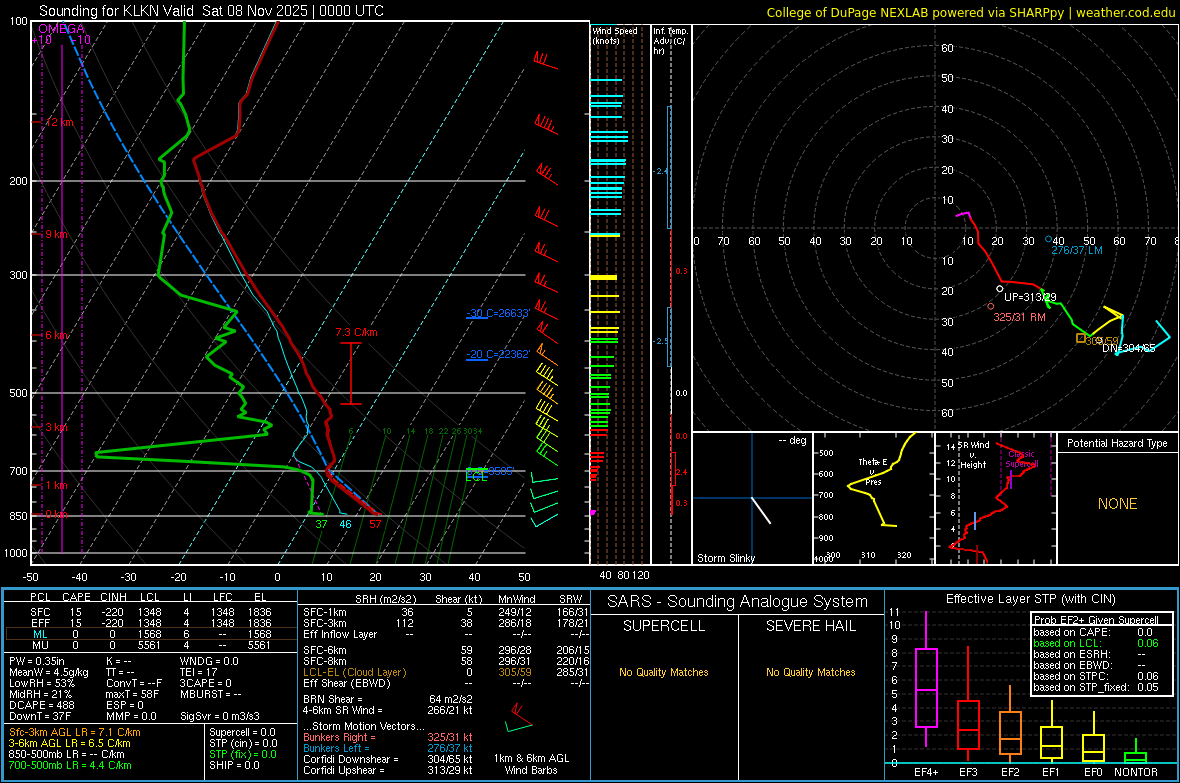
Task: Click 'No Quality Matches' under SEVERE HAIL
Action: coord(810,672)
